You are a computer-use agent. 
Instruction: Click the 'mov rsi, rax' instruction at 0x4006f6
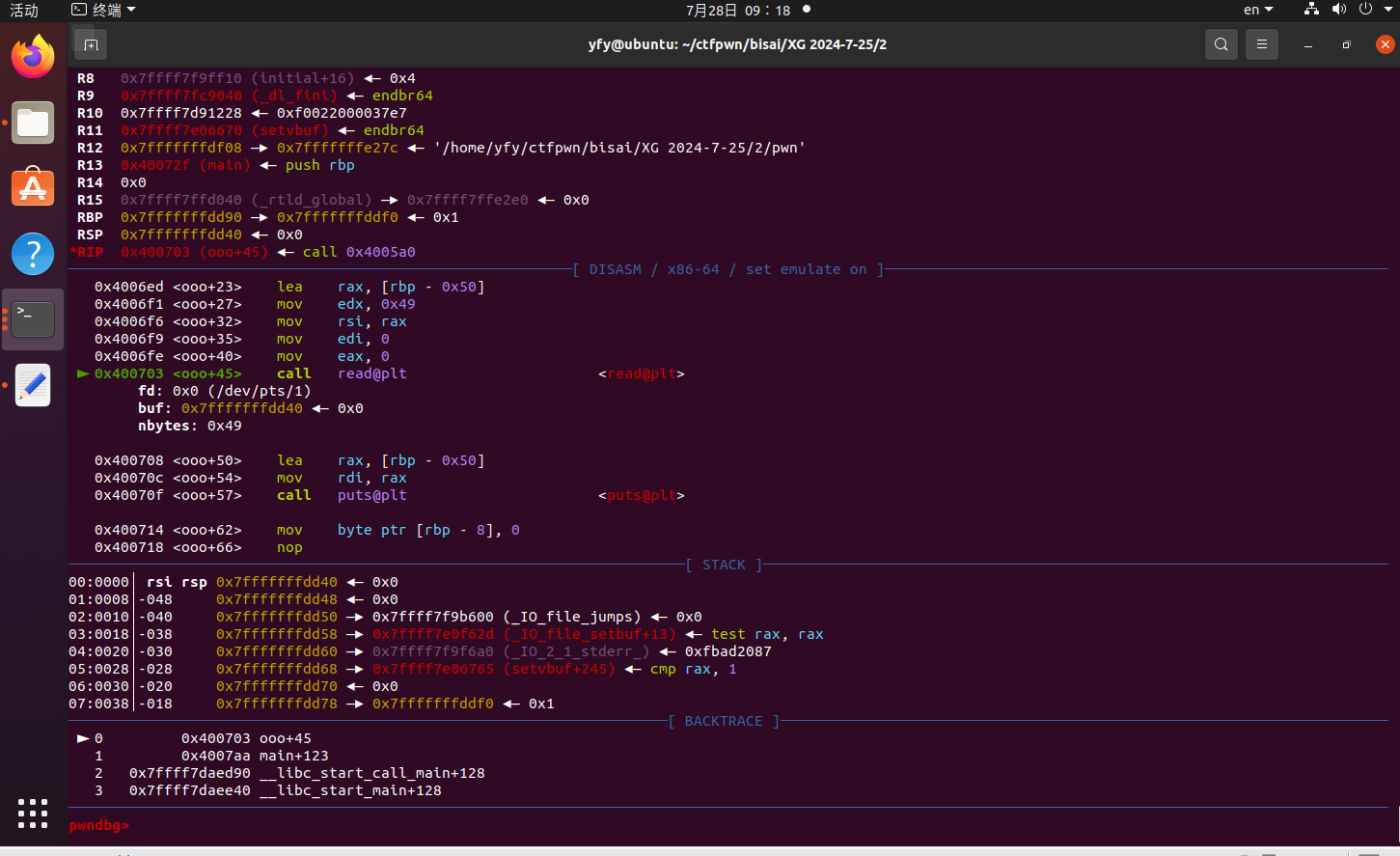[x=342, y=321]
